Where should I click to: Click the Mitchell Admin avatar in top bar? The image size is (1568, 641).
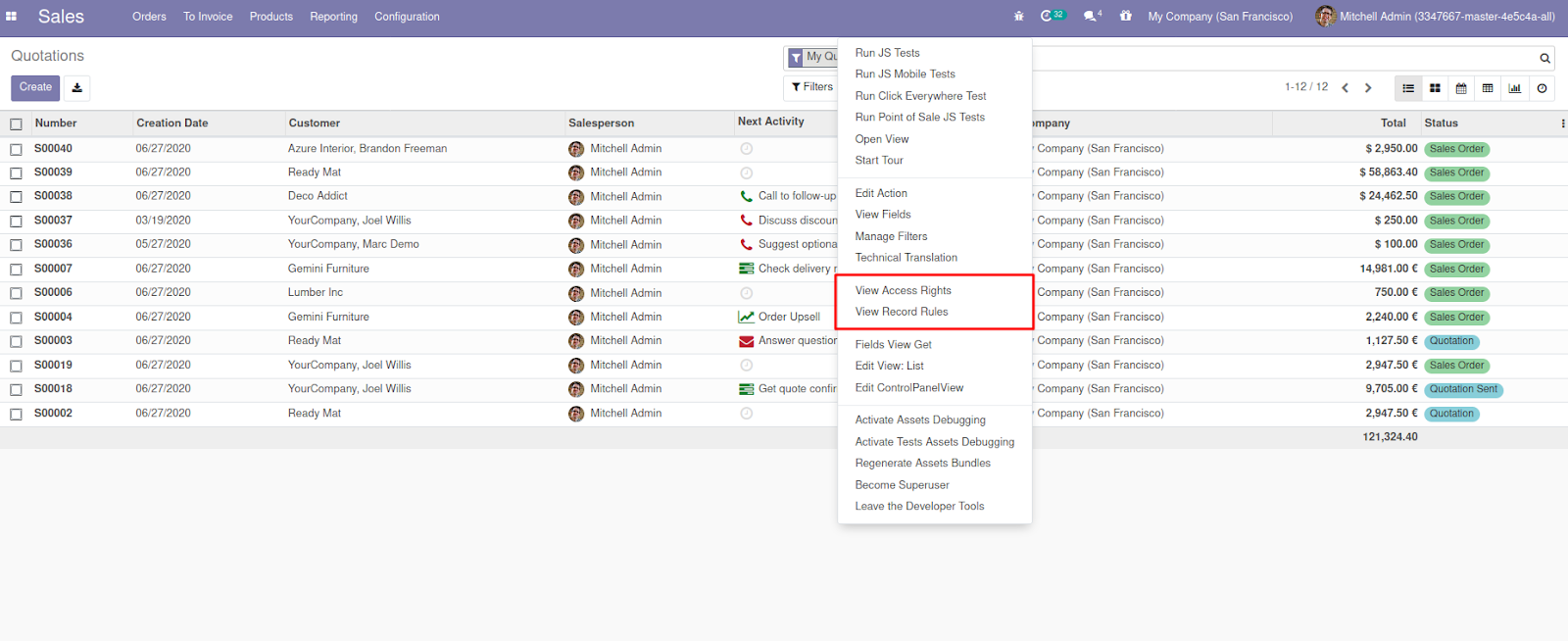coord(1325,16)
